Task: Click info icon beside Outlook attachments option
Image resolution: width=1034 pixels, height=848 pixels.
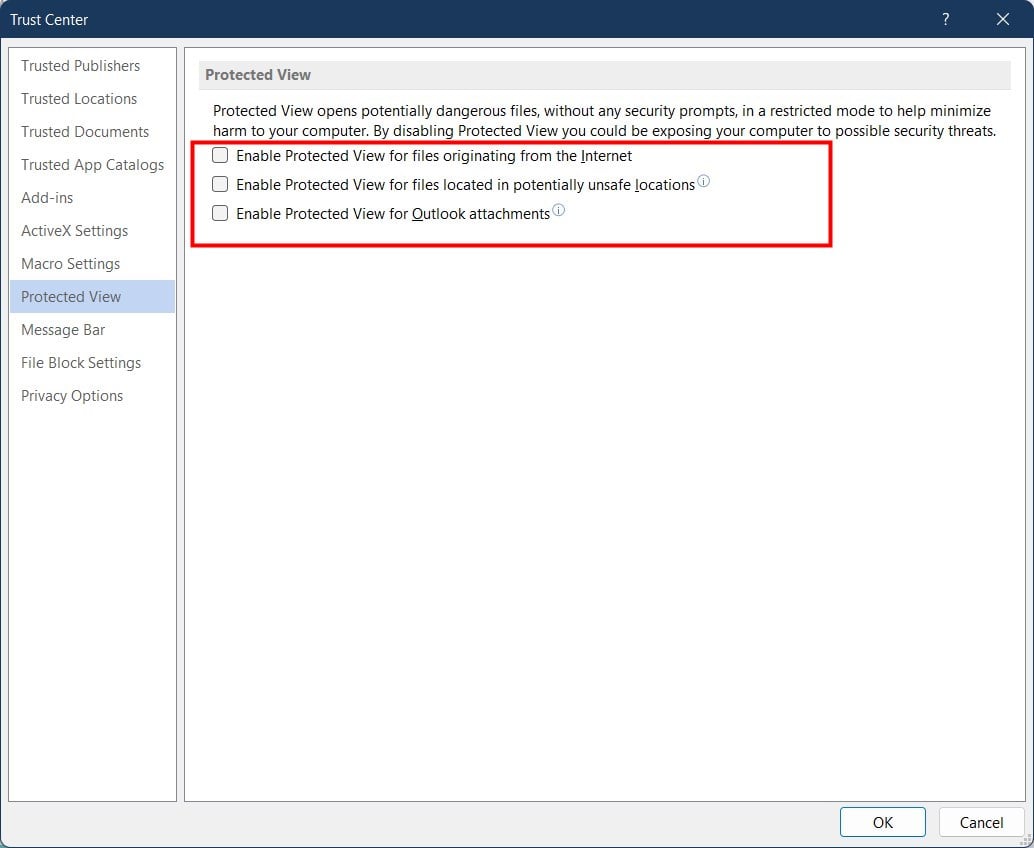Action: coord(559,210)
